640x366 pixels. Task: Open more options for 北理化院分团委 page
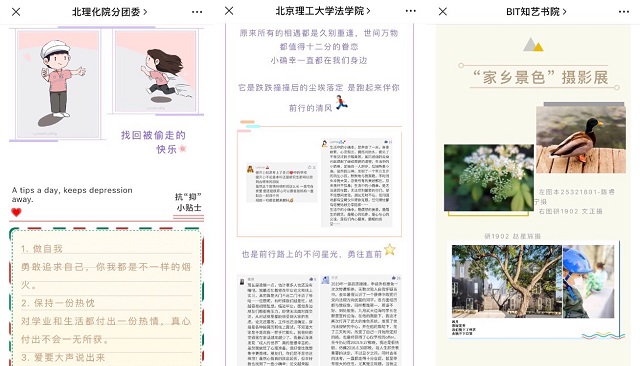(197, 12)
